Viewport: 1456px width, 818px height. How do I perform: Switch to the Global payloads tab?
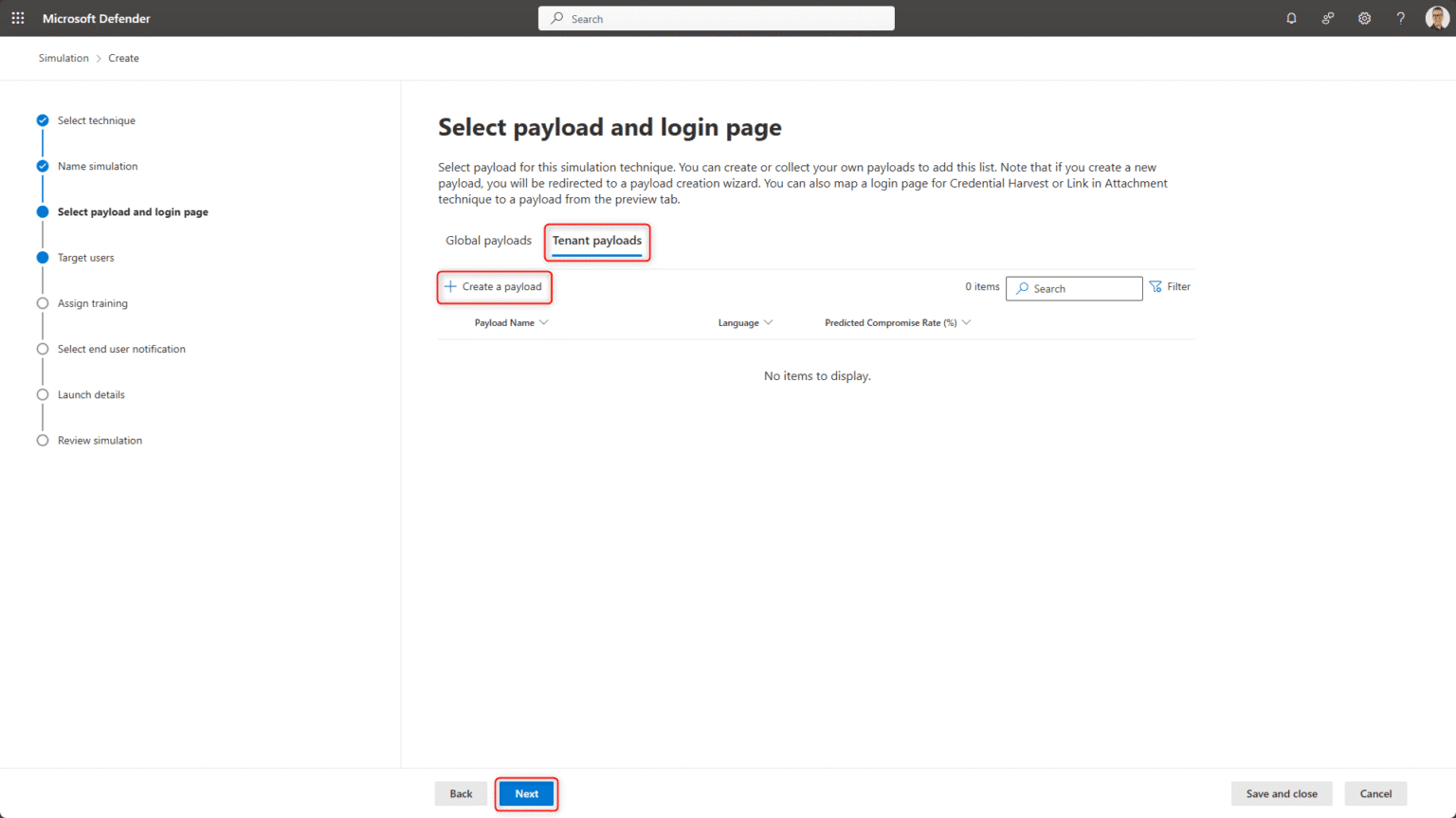[x=488, y=240]
